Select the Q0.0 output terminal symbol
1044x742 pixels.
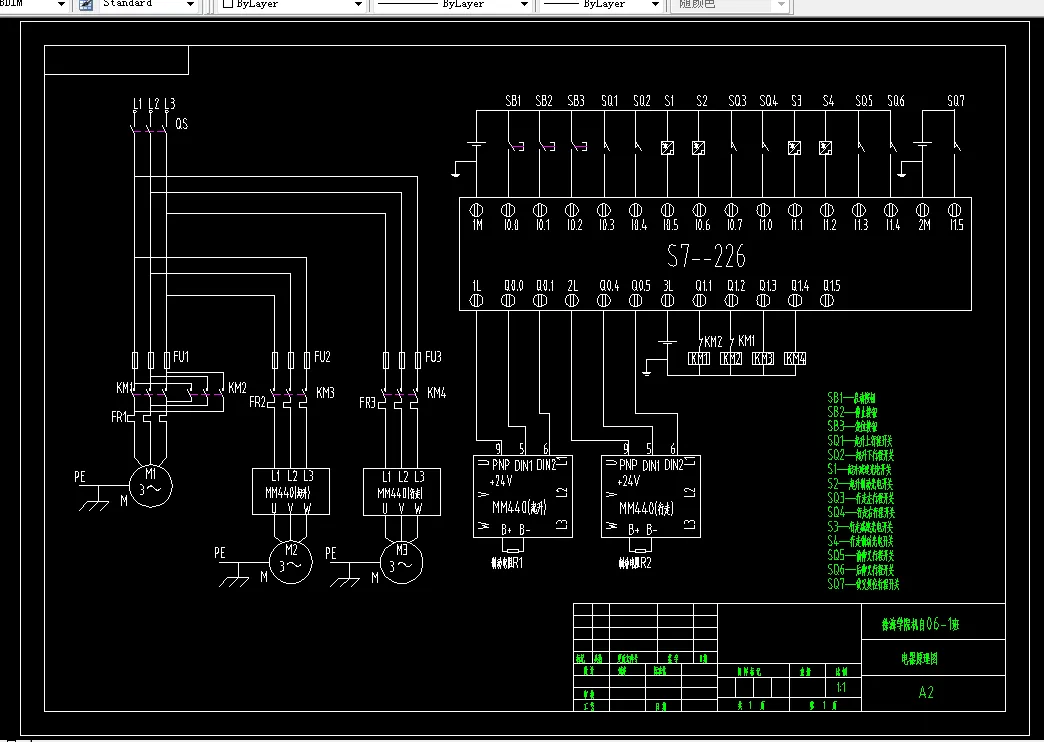(x=508, y=300)
